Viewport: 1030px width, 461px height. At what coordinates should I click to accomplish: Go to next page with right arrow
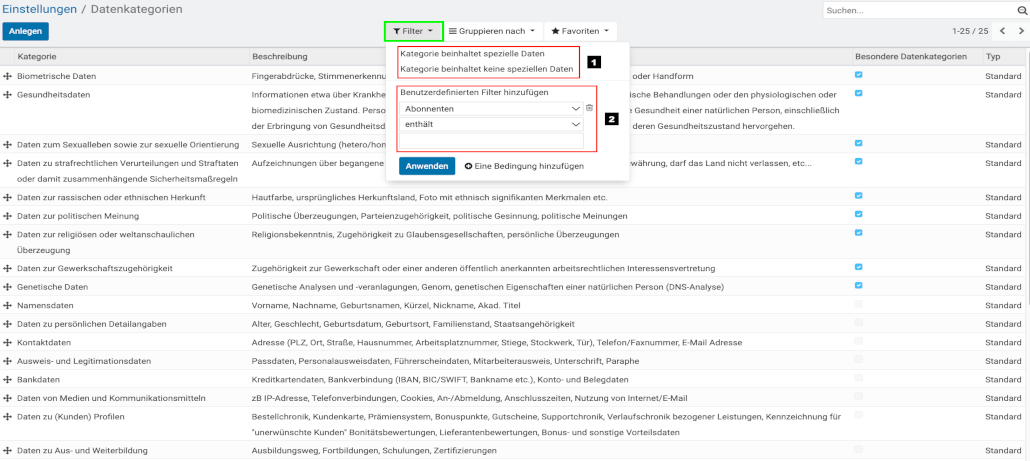(x=1019, y=32)
